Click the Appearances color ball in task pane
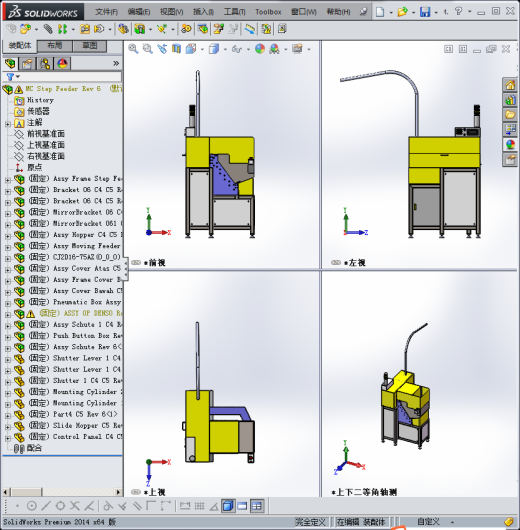 click(x=510, y=145)
